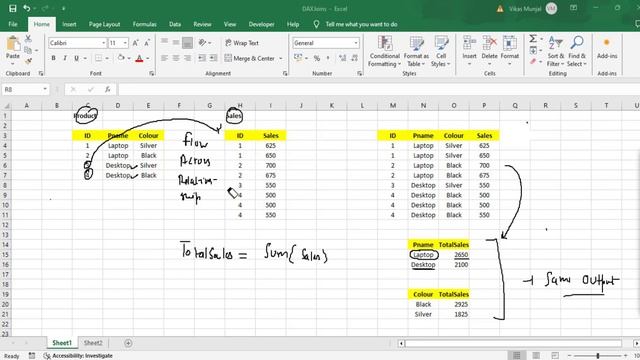Screen dimensions: 640x360
Task: Increase font size with larger A icon
Action: [x=136, y=43]
